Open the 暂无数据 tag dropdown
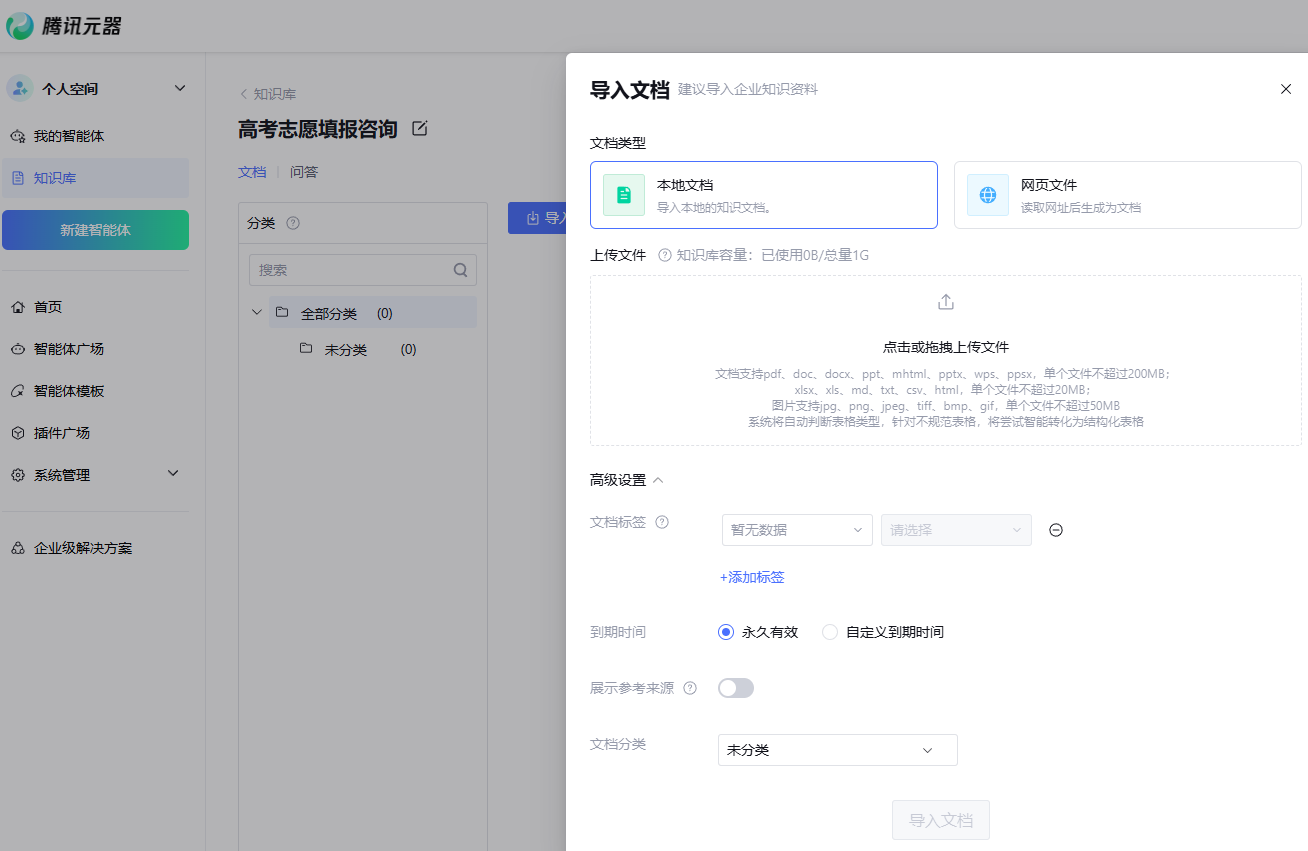Image resolution: width=1308 pixels, height=851 pixels. tap(797, 530)
